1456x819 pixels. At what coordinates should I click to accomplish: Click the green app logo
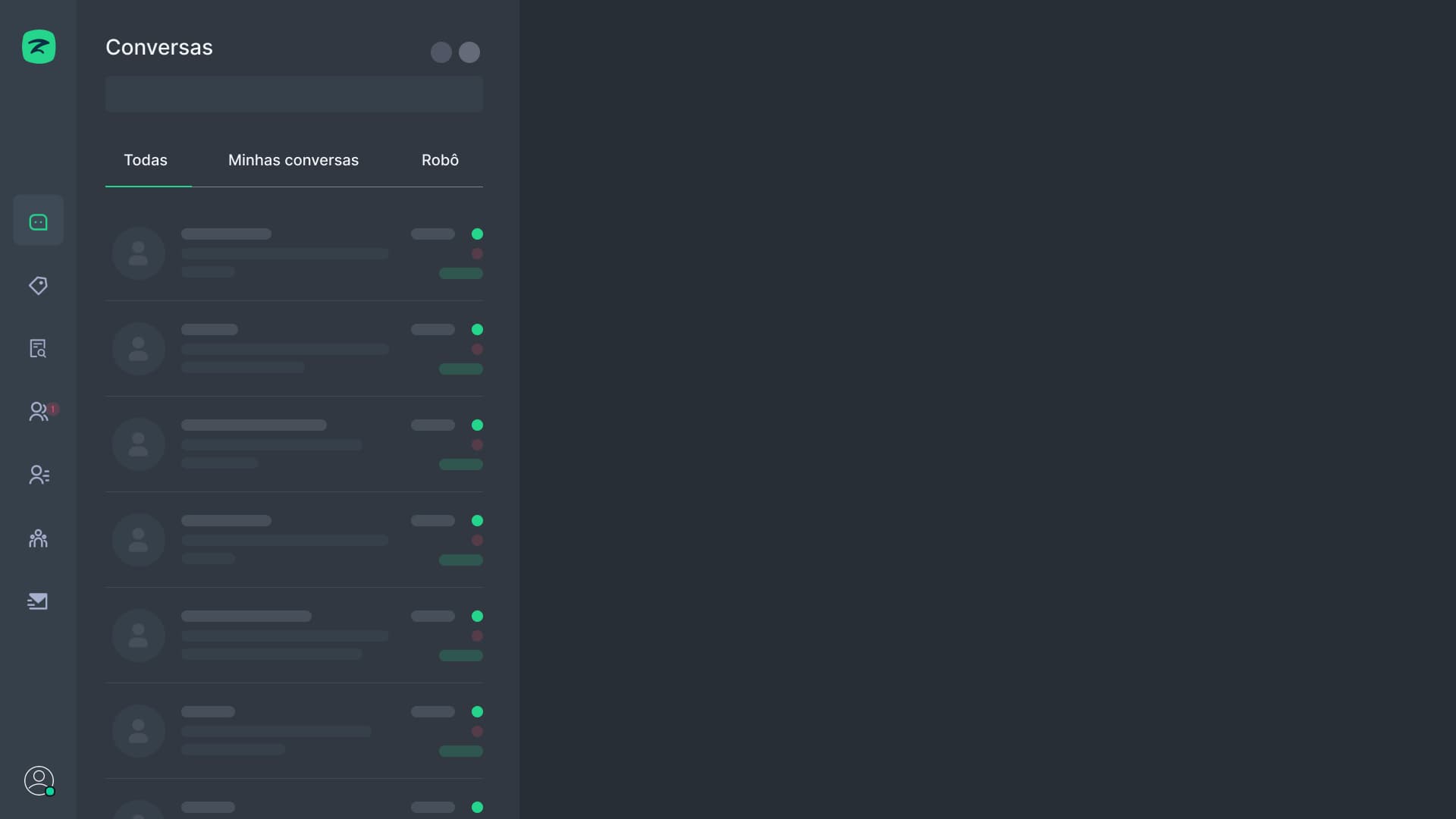[x=39, y=47]
